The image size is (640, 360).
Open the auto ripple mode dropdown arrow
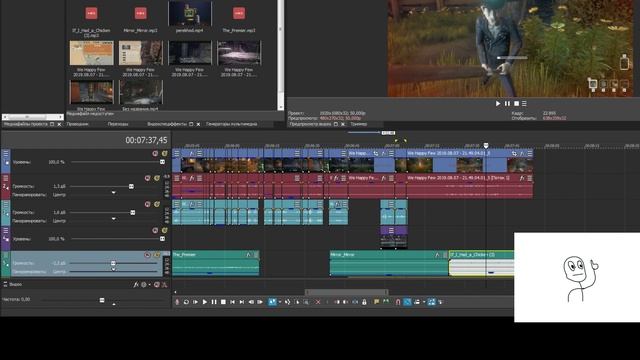pos(424,302)
